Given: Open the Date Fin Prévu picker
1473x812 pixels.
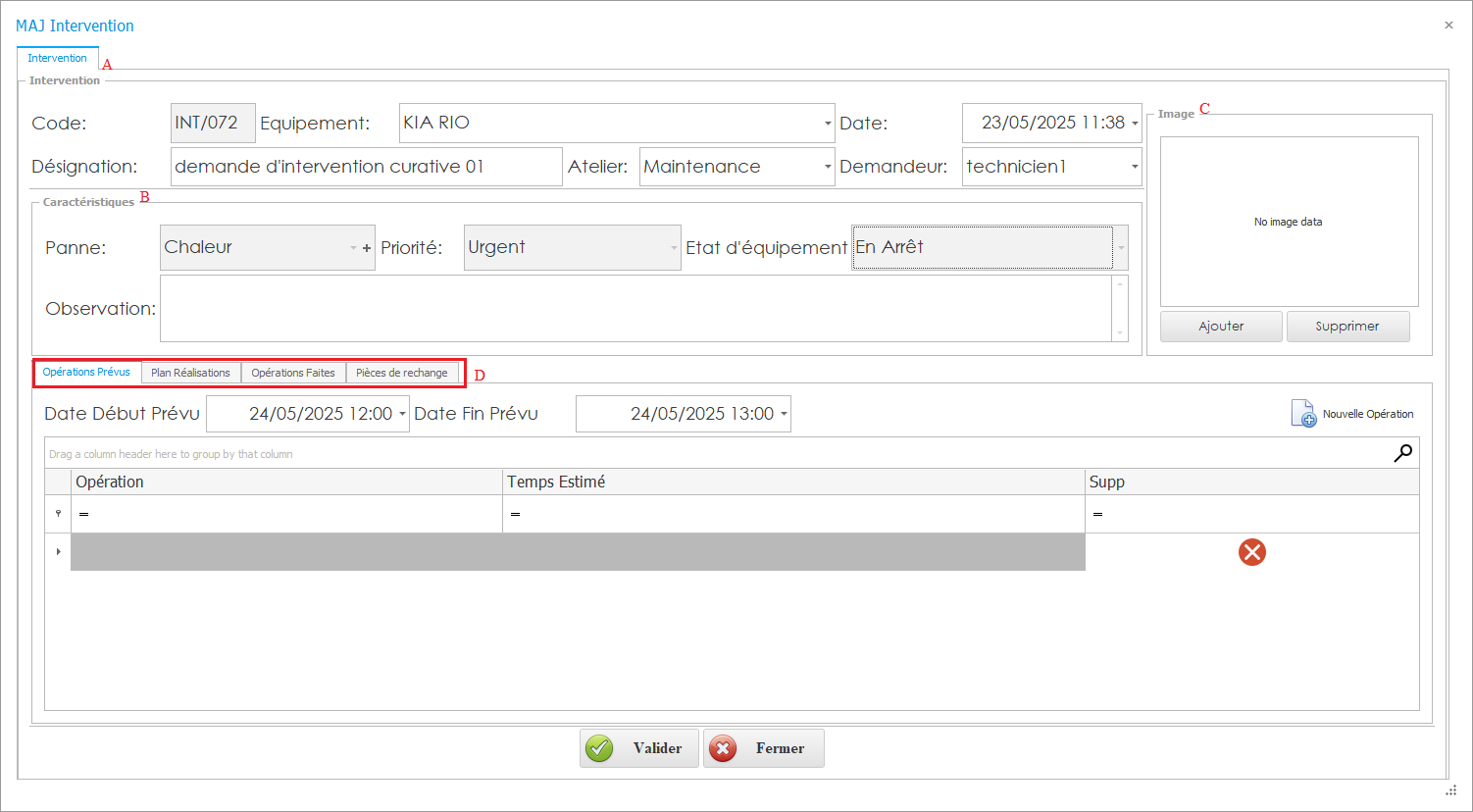Looking at the screenshot, I should pyautogui.click(x=784, y=415).
